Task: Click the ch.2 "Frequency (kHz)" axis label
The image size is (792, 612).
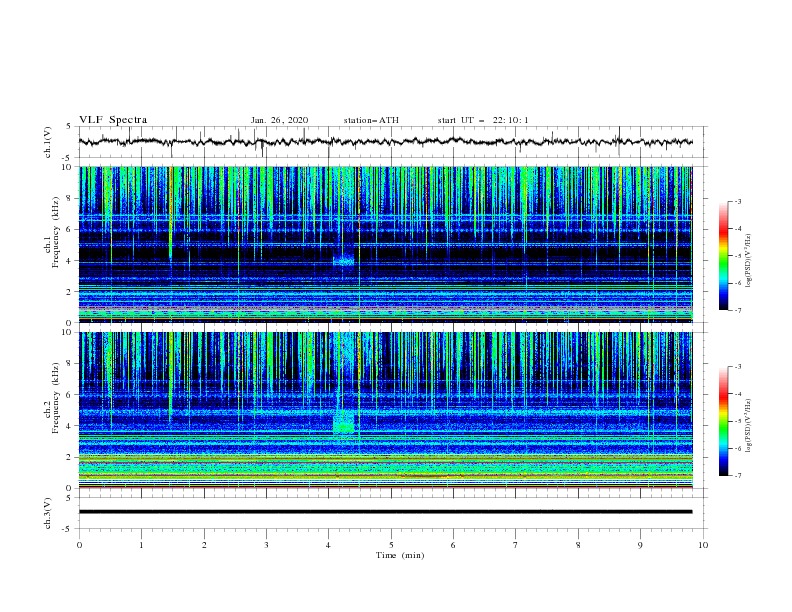Action: tap(56, 398)
